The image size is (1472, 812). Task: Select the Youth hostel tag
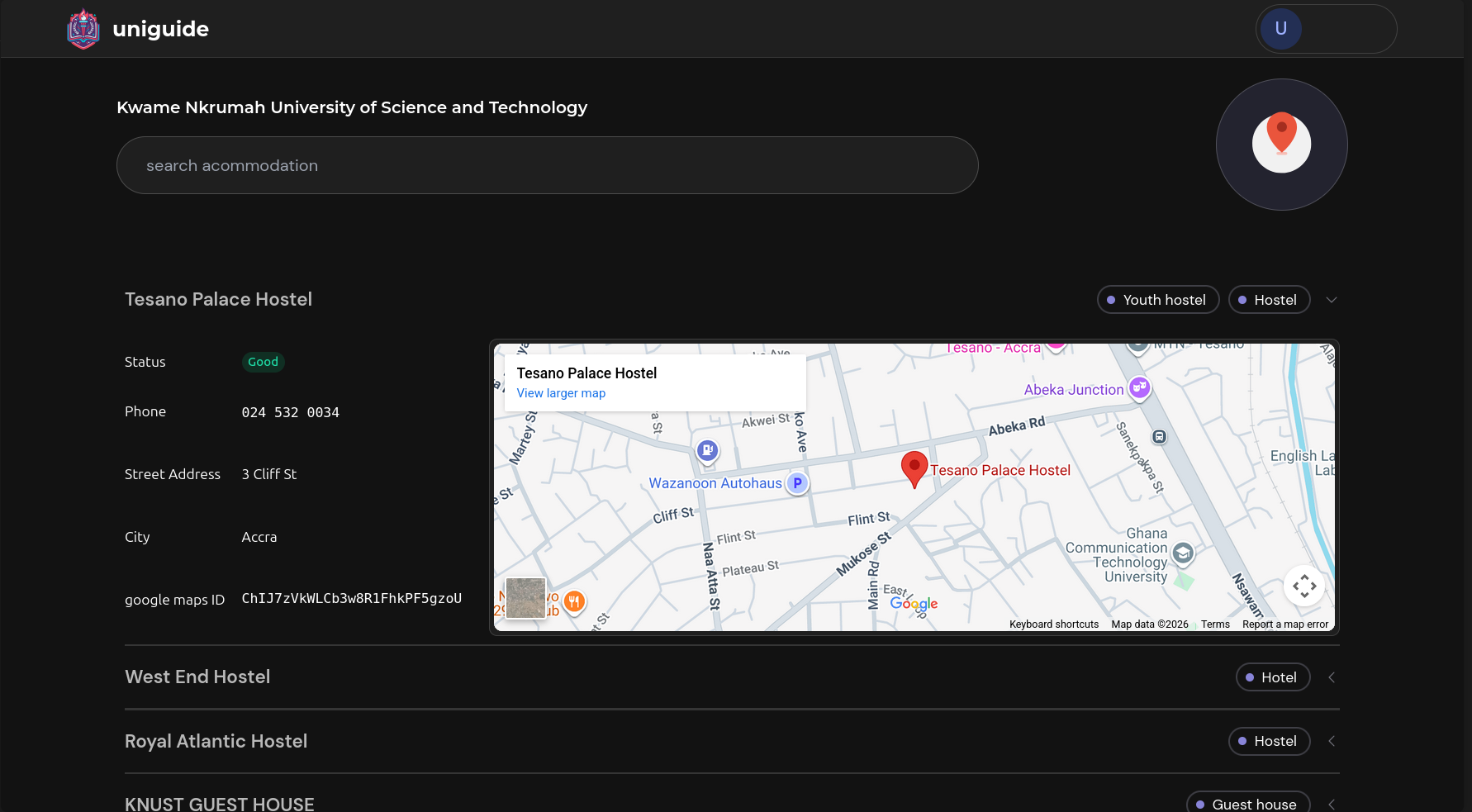1157,300
